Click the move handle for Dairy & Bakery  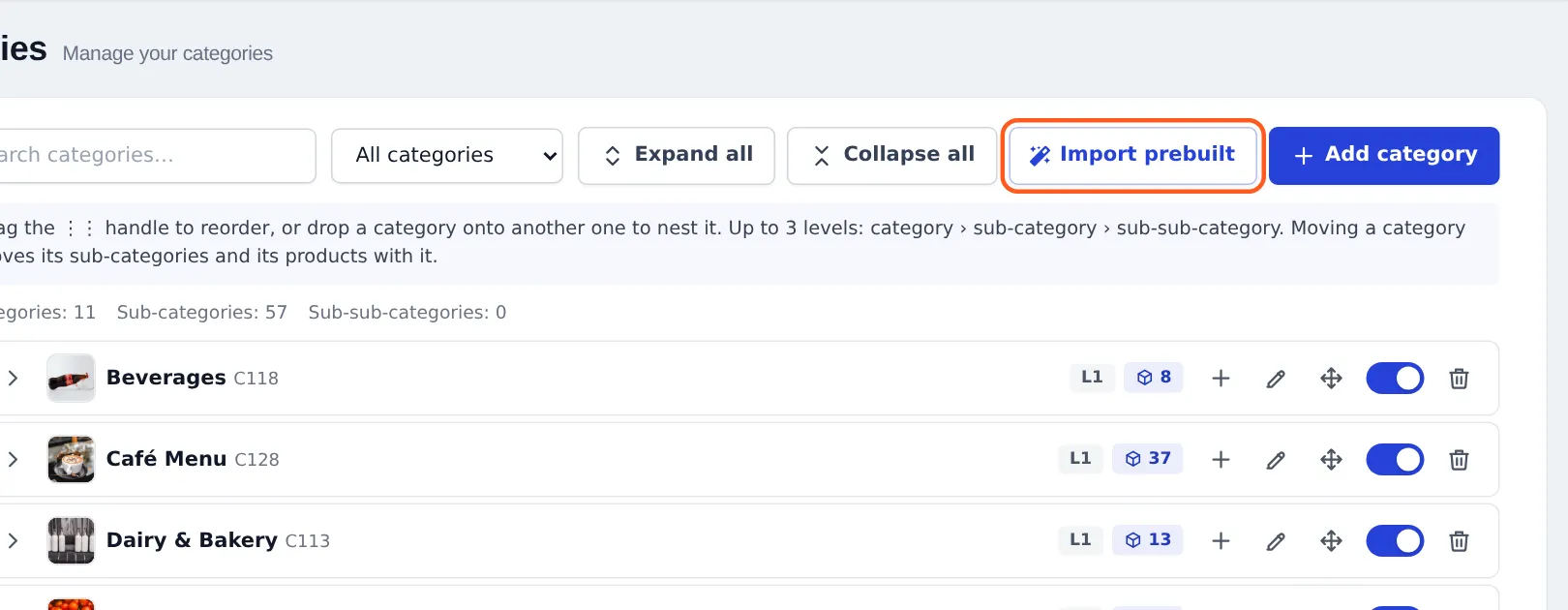(x=1331, y=541)
